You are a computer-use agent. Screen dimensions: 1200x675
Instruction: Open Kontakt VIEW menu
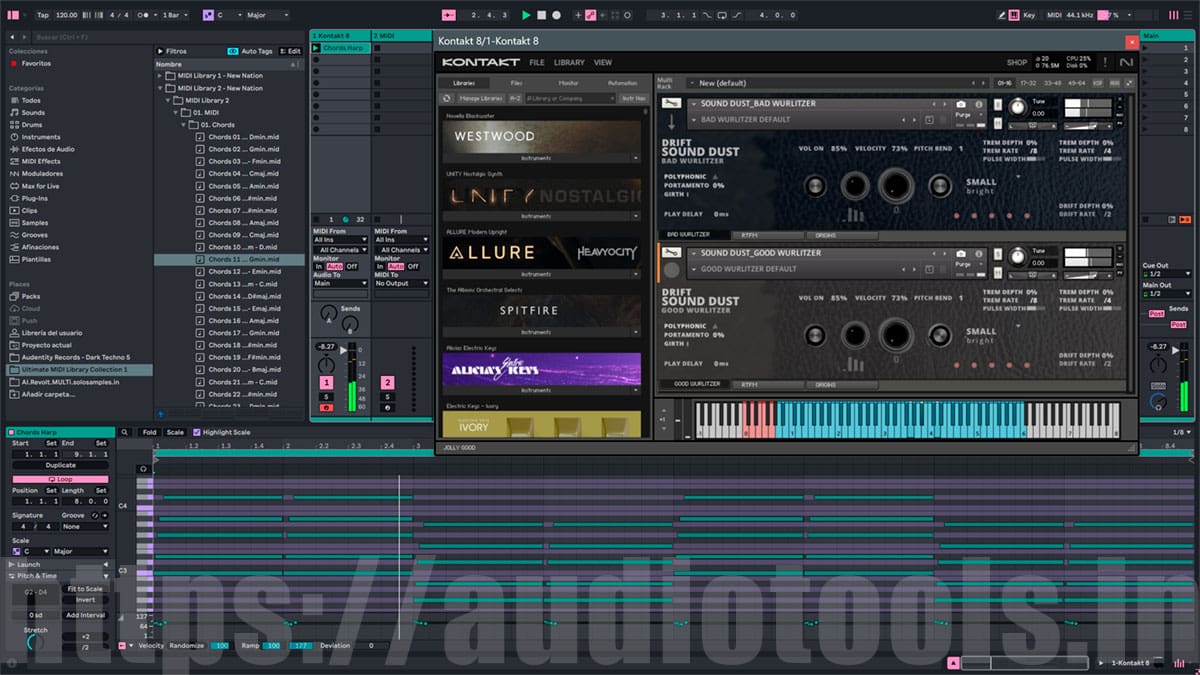[x=603, y=62]
